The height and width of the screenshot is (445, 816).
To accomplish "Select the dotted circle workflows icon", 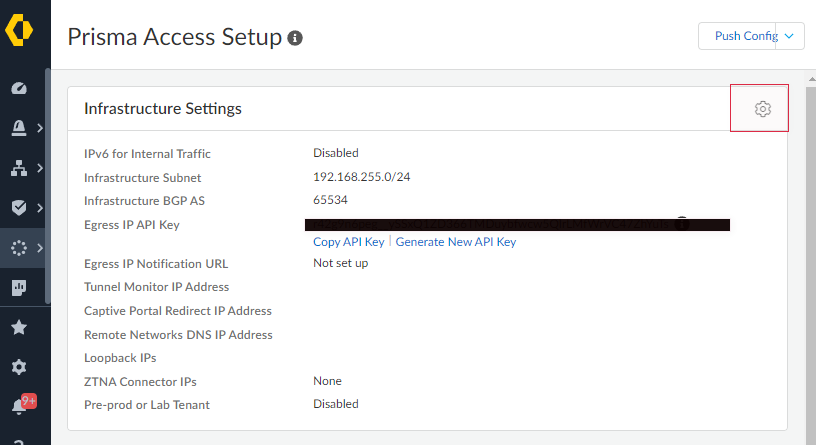I will coord(18,248).
